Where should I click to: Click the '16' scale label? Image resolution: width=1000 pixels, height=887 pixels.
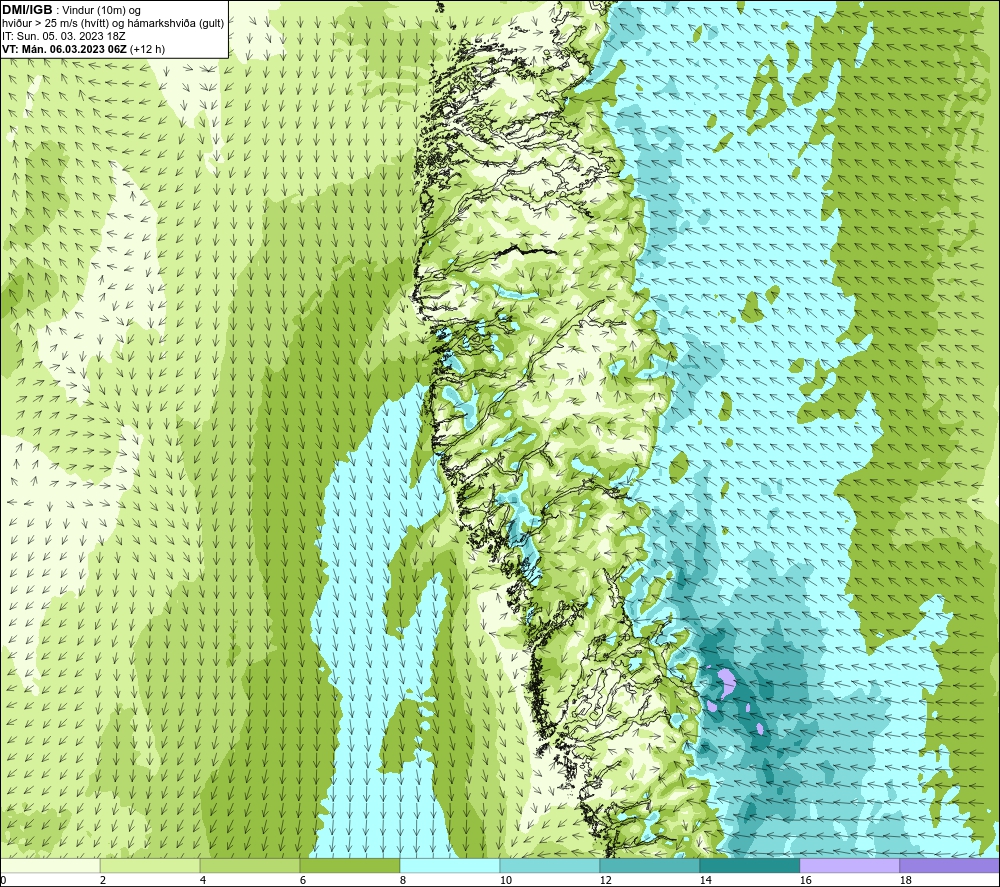point(805,881)
